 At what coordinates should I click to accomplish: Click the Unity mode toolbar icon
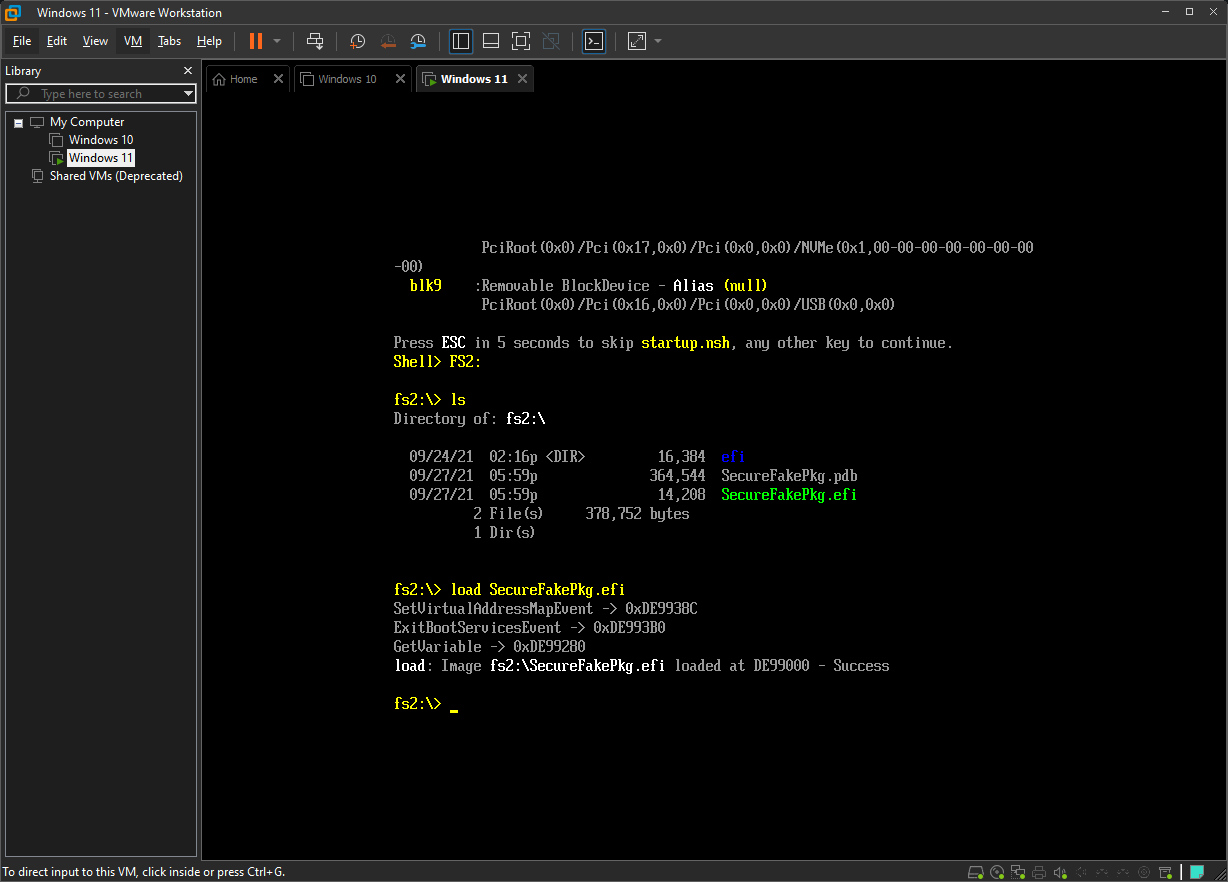tap(551, 41)
